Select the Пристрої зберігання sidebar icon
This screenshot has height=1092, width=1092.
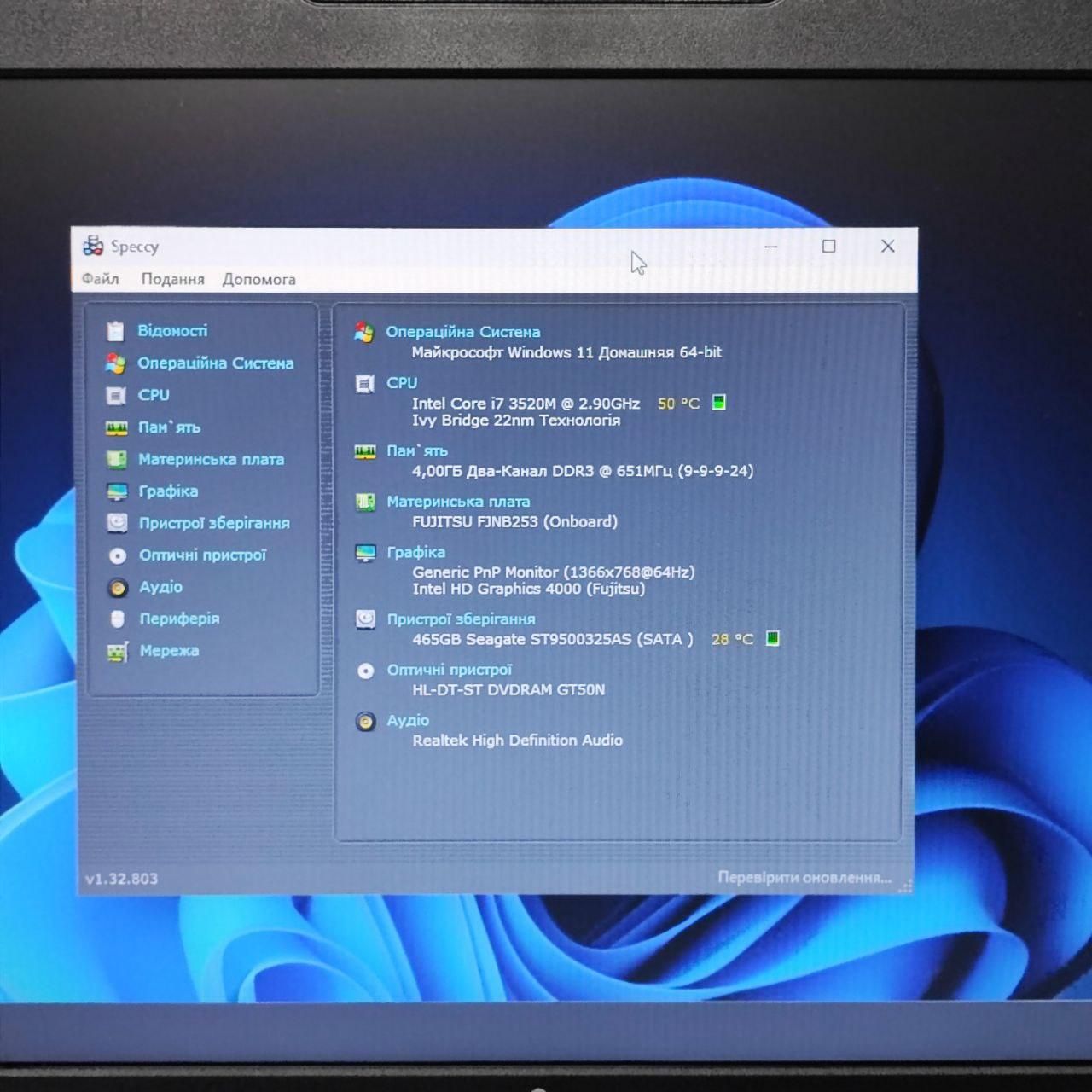pyautogui.click(x=118, y=523)
